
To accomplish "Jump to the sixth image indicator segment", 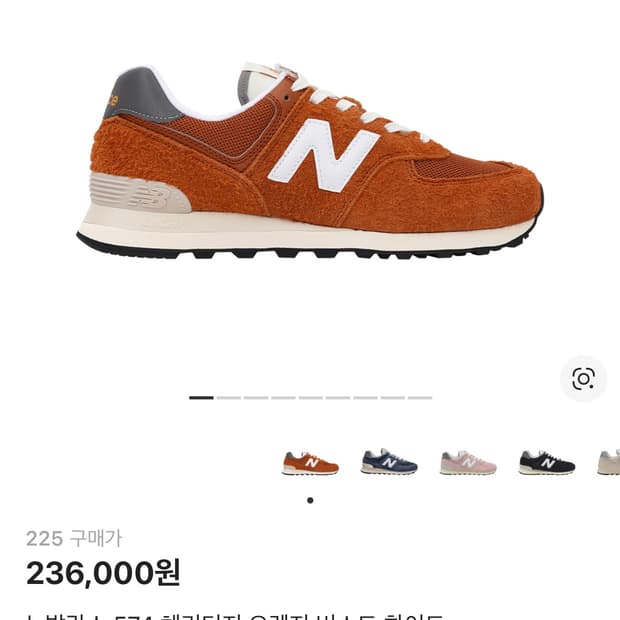I will pos(338,398).
